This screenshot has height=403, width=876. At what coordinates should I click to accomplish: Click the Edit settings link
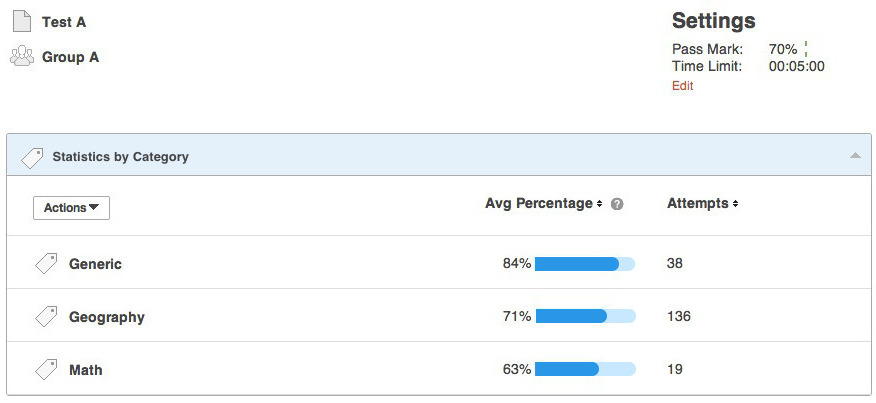[682, 86]
